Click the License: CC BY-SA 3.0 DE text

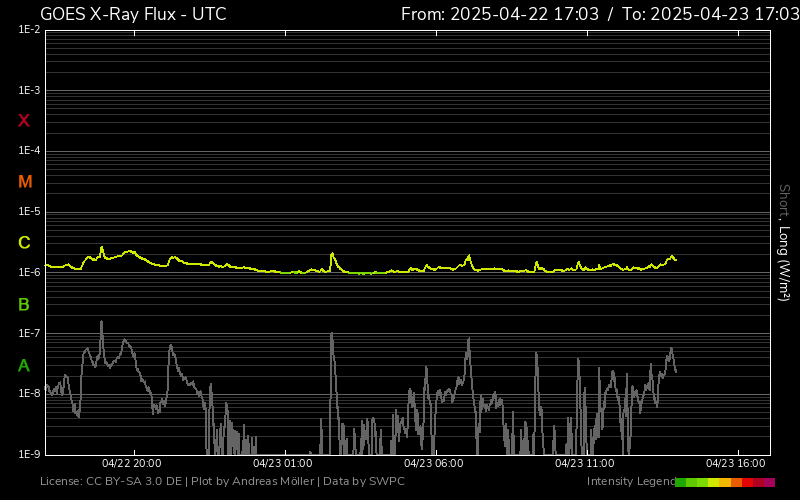point(111,481)
